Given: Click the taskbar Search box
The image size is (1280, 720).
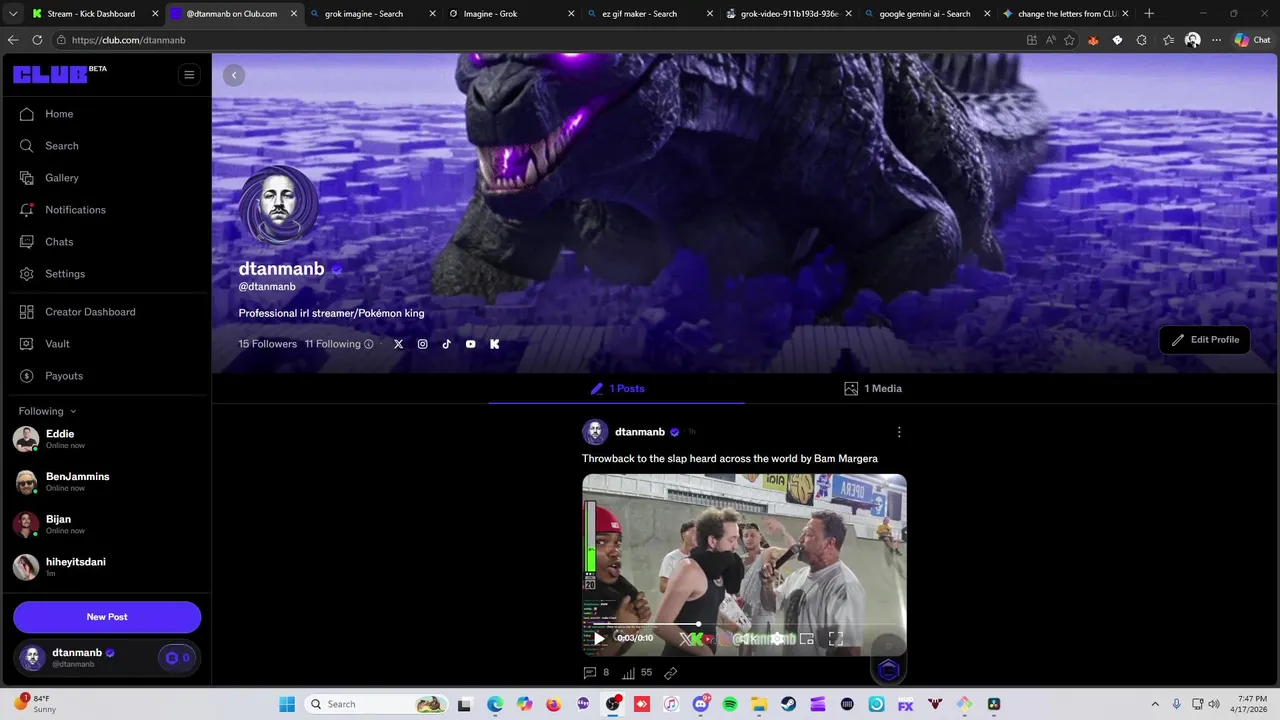Looking at the screenshot, I should tap(375, 704).
